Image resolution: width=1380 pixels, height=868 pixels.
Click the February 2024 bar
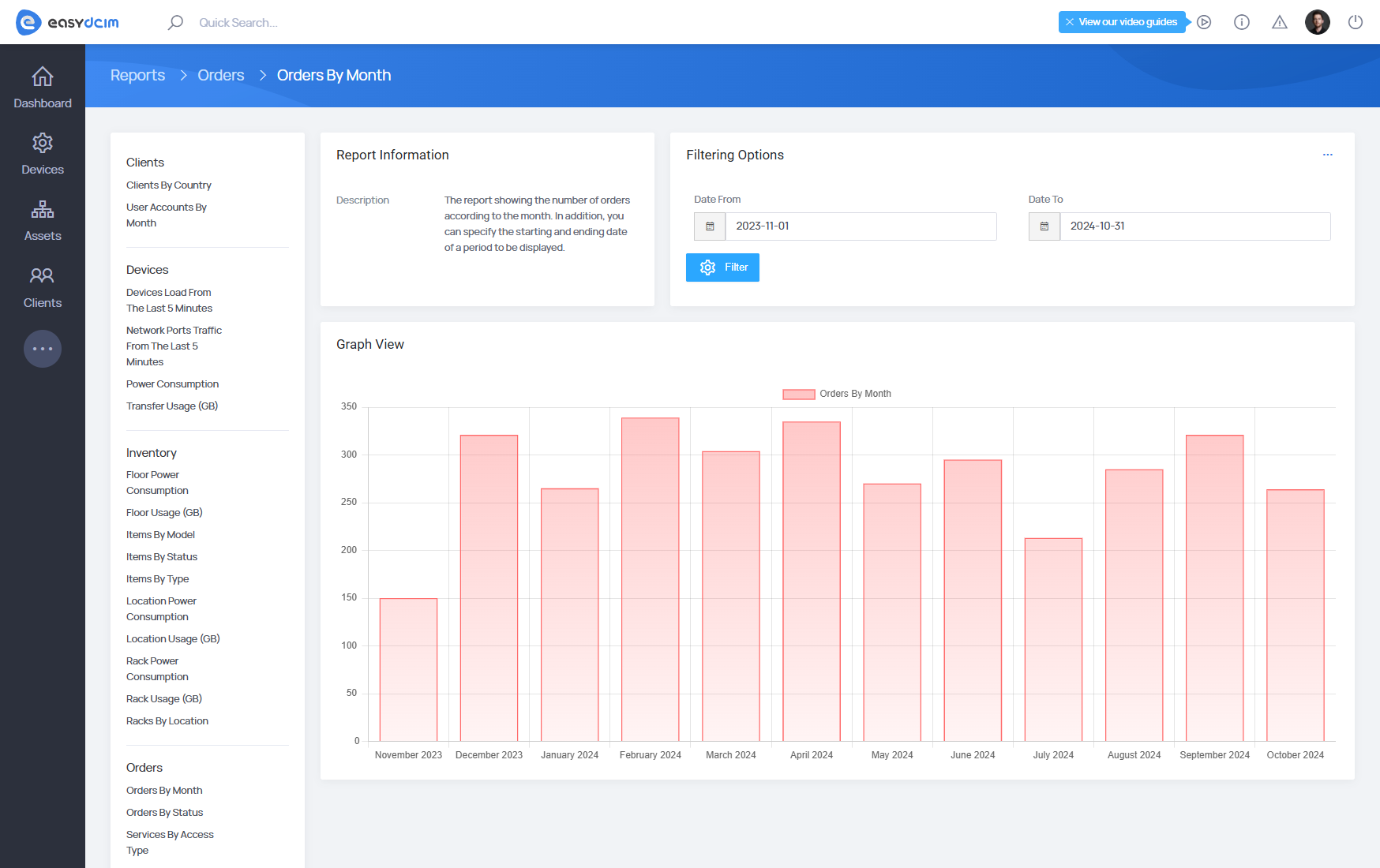650,578
